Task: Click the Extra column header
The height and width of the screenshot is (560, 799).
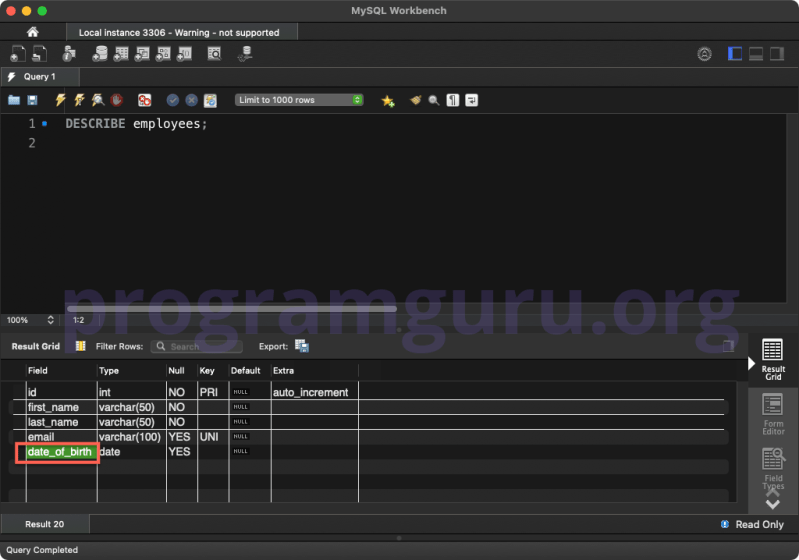Action: tap(314, 370)
